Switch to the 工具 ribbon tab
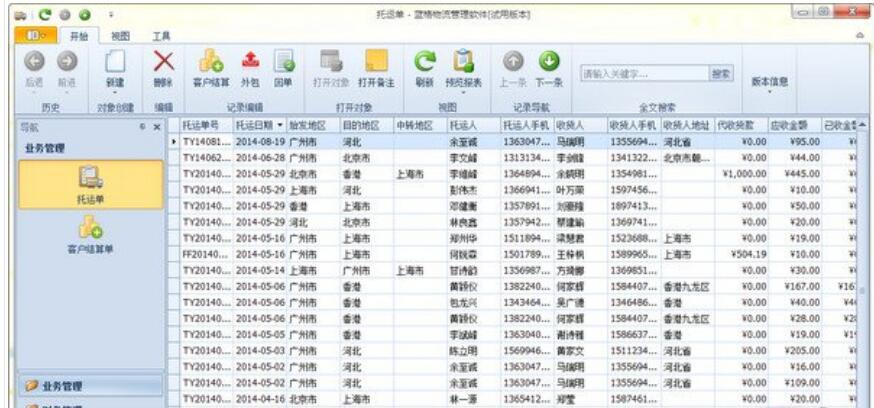The image size is (874, 408). tap(162, 36)
